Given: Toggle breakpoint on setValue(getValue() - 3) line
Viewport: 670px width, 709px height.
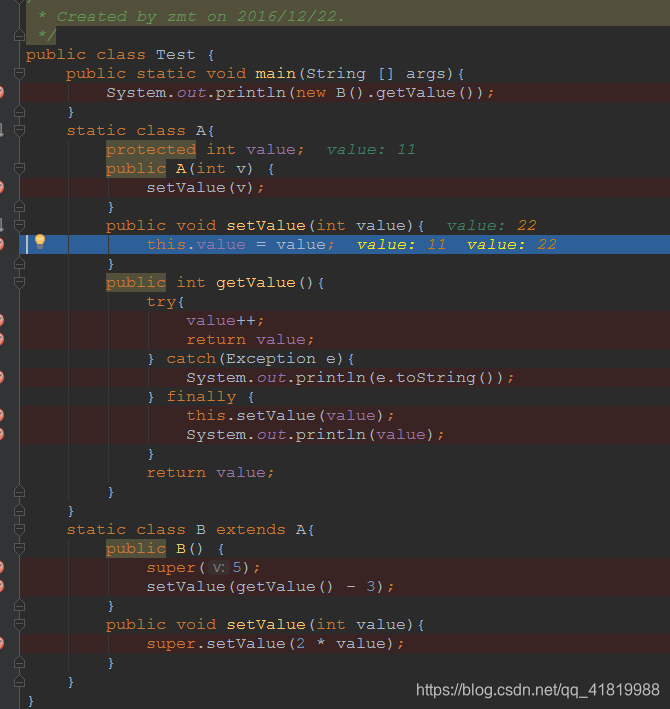Looking at the screenshot, I should (x=2, y=586).
